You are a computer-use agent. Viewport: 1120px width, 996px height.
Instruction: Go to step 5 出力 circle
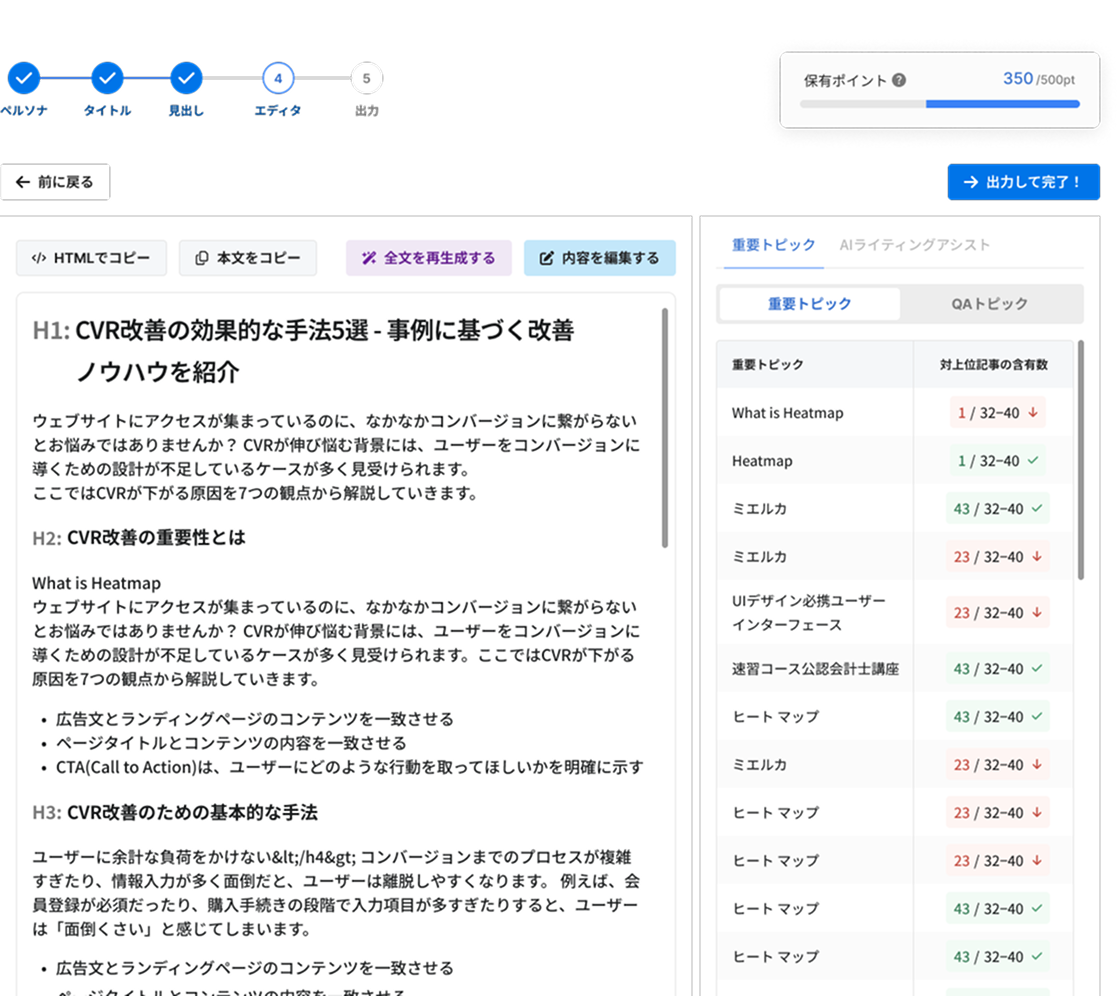tap(367, 77)
